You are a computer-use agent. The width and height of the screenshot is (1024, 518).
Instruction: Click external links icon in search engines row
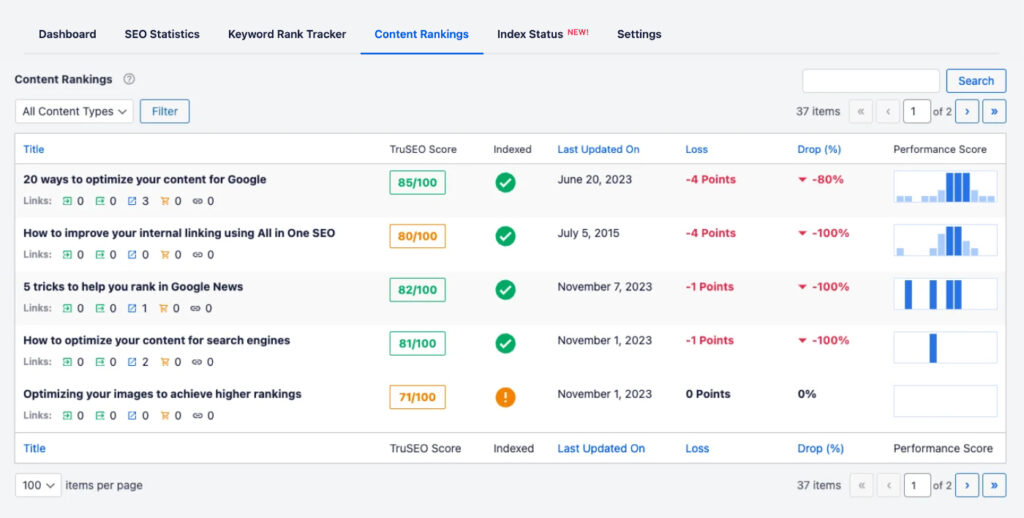[x=132, y=362]
